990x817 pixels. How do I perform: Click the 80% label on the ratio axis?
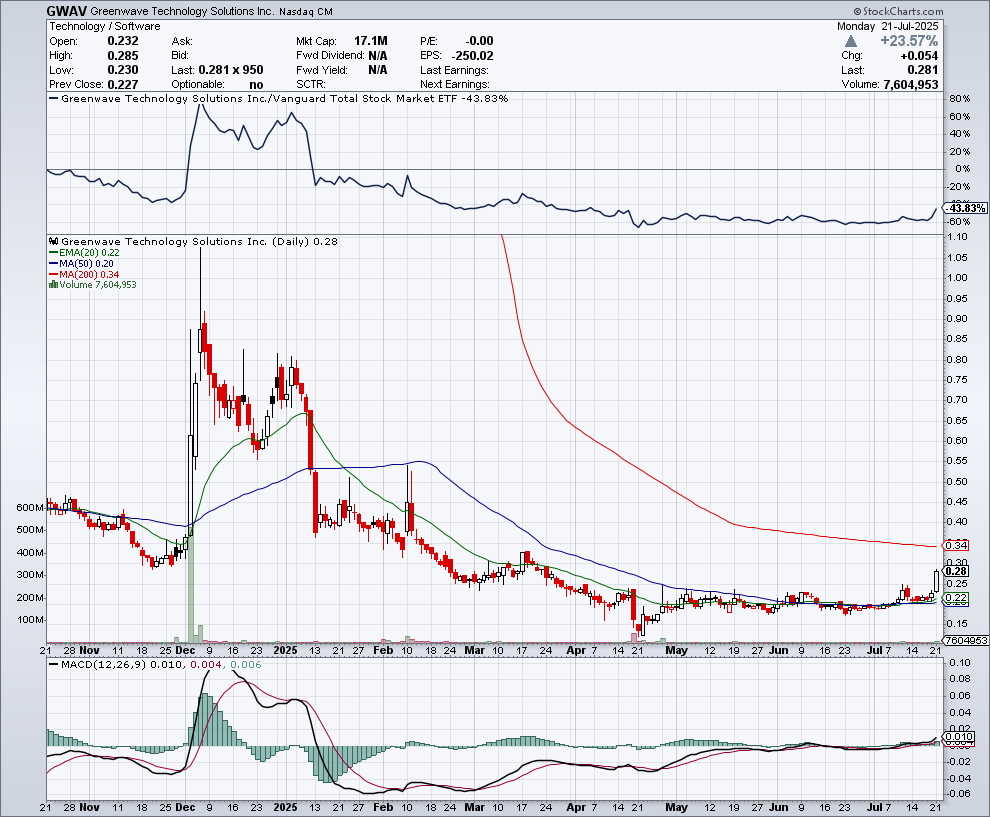pyautogui.click(x=959, y=99)
